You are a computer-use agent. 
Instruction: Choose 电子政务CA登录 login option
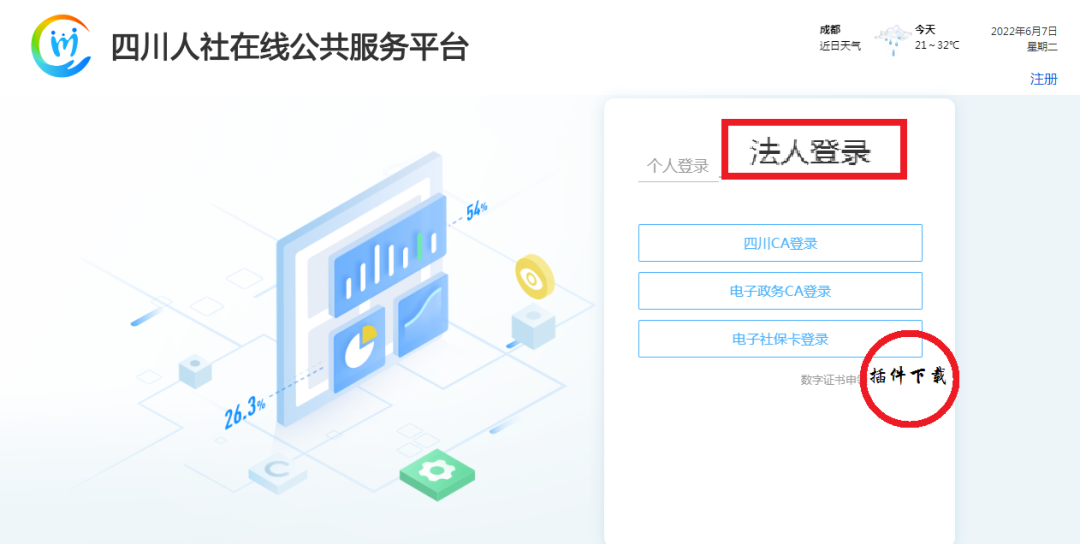(780, 291)
